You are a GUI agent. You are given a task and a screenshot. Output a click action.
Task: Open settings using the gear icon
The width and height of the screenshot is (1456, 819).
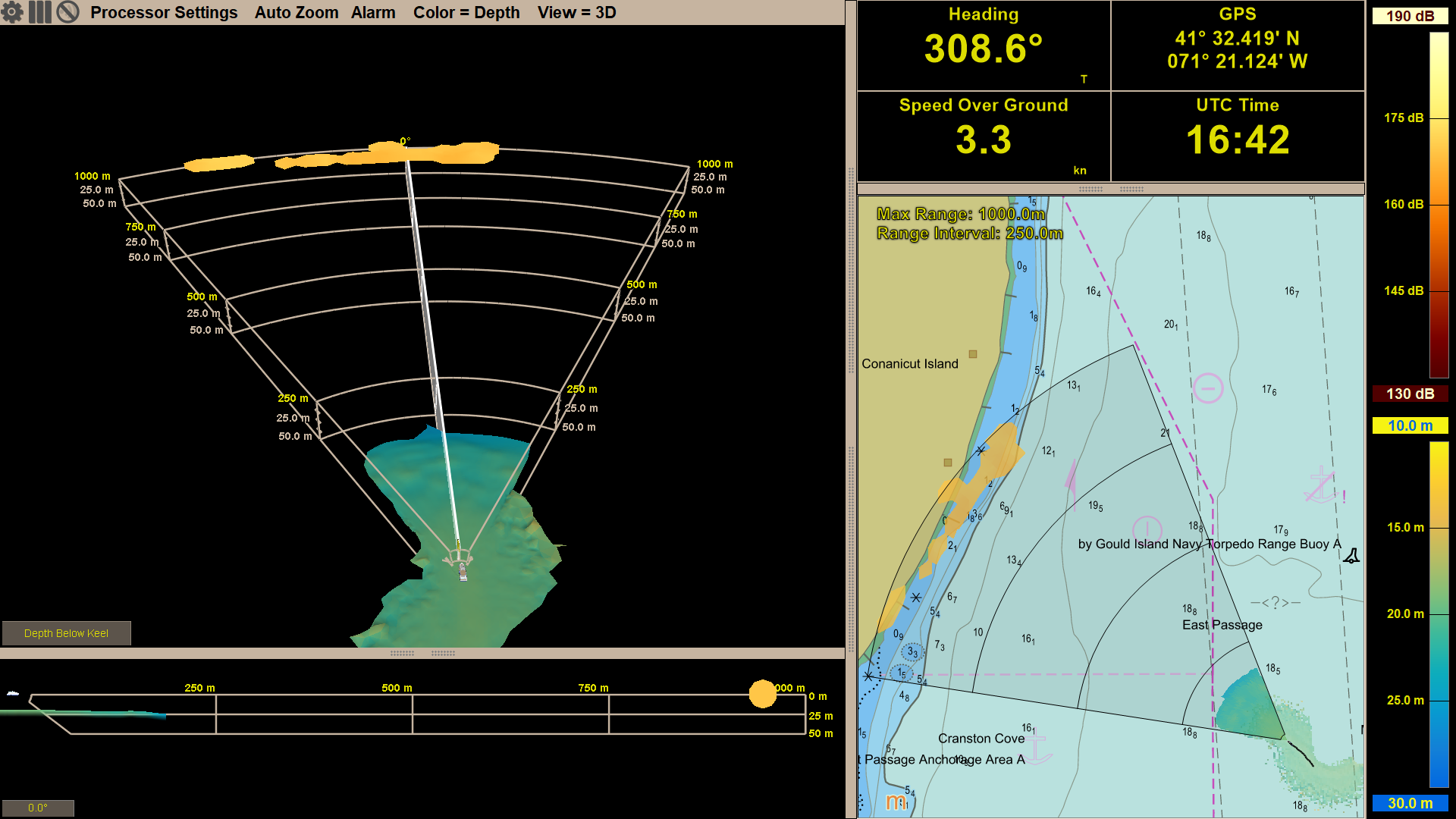(14, 12)
